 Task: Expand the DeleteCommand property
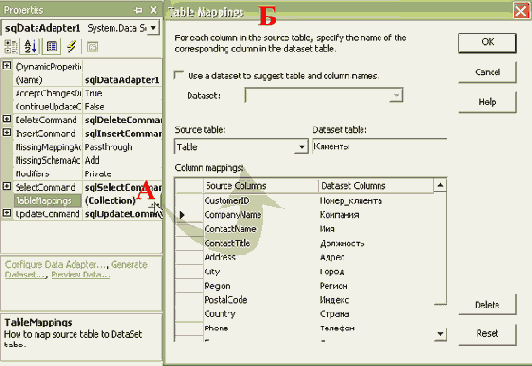coord(7,119)
